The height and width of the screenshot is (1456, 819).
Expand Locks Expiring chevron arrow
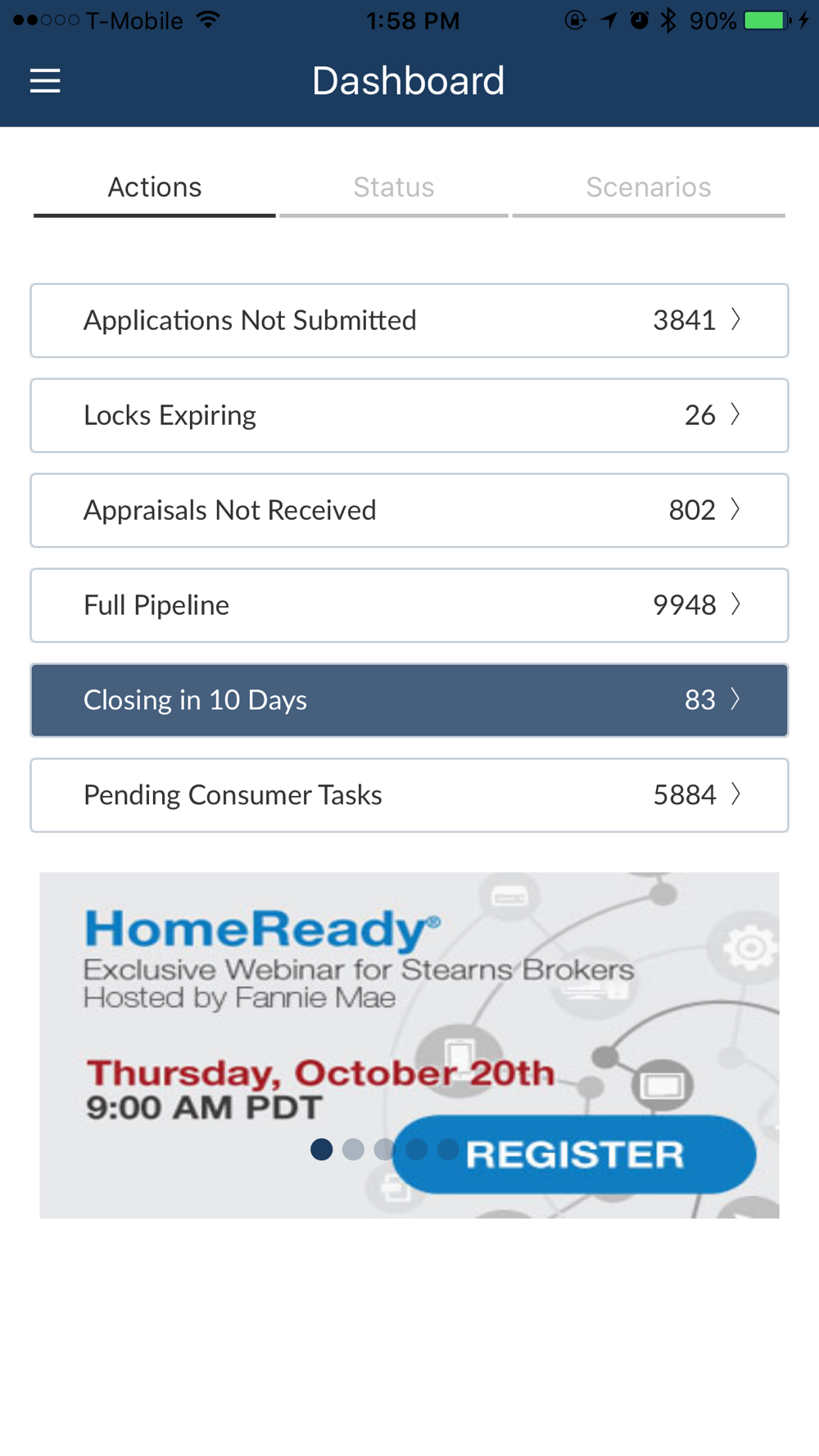pyautogui.click(x=735, y=414)
